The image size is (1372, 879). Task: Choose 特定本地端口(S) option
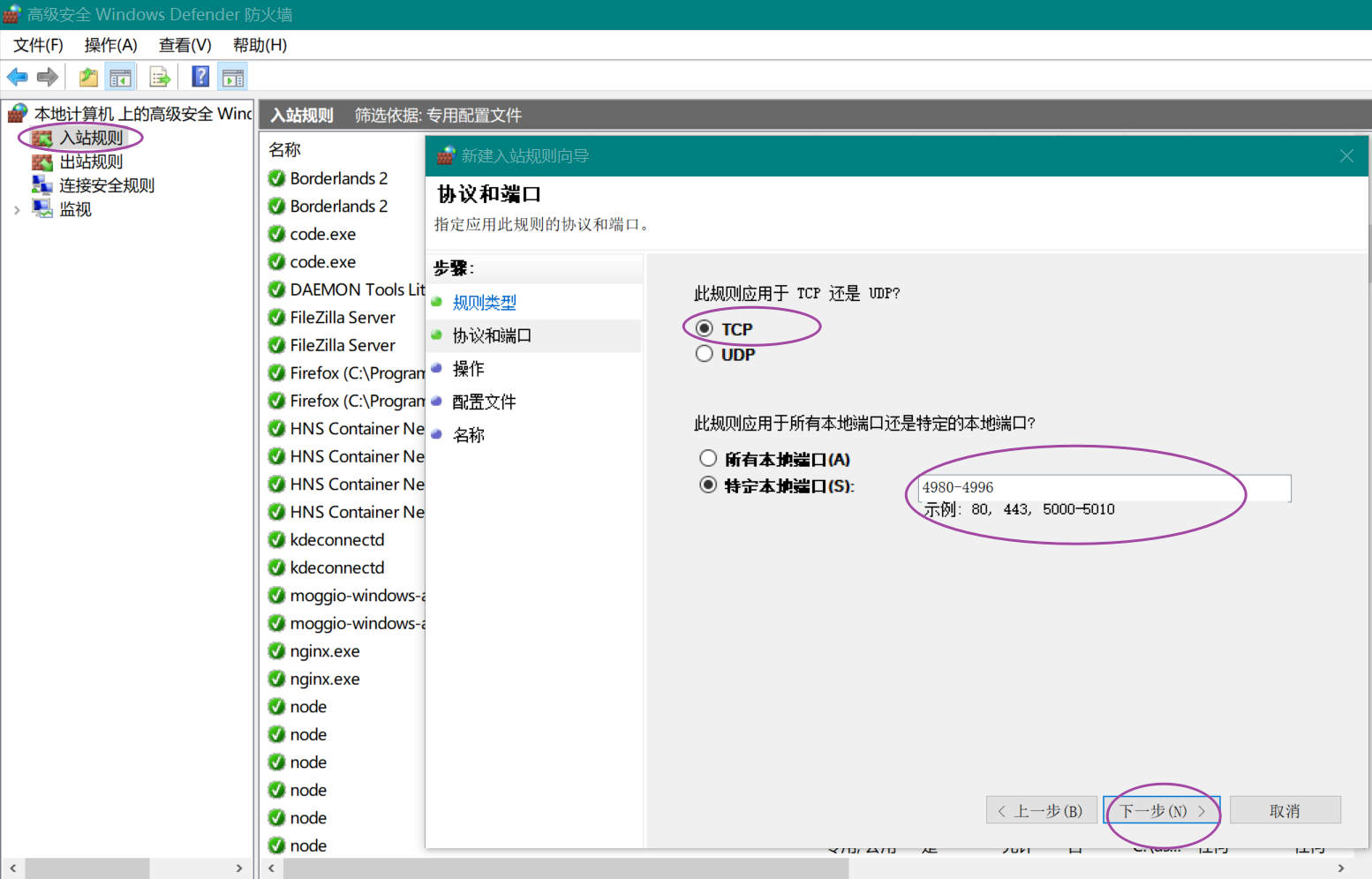[x=708, y=485]
